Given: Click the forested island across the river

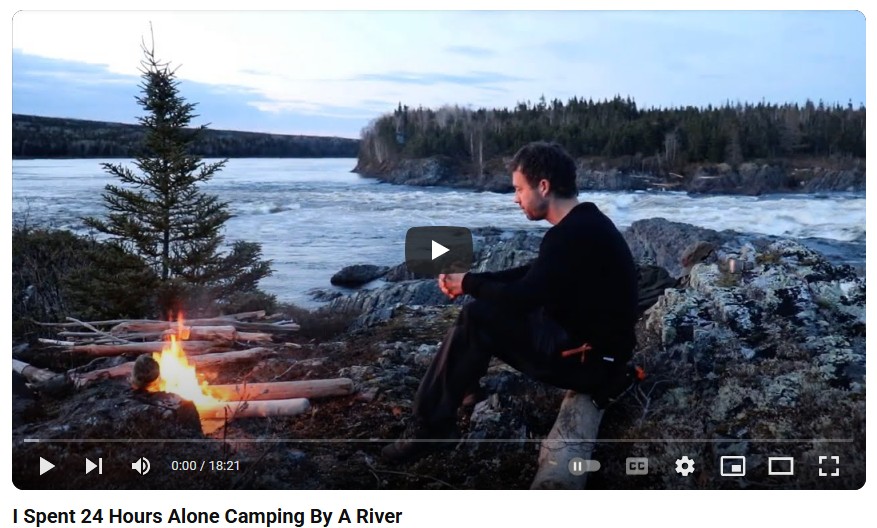Looking at the screenshot, I should point(610,143).
